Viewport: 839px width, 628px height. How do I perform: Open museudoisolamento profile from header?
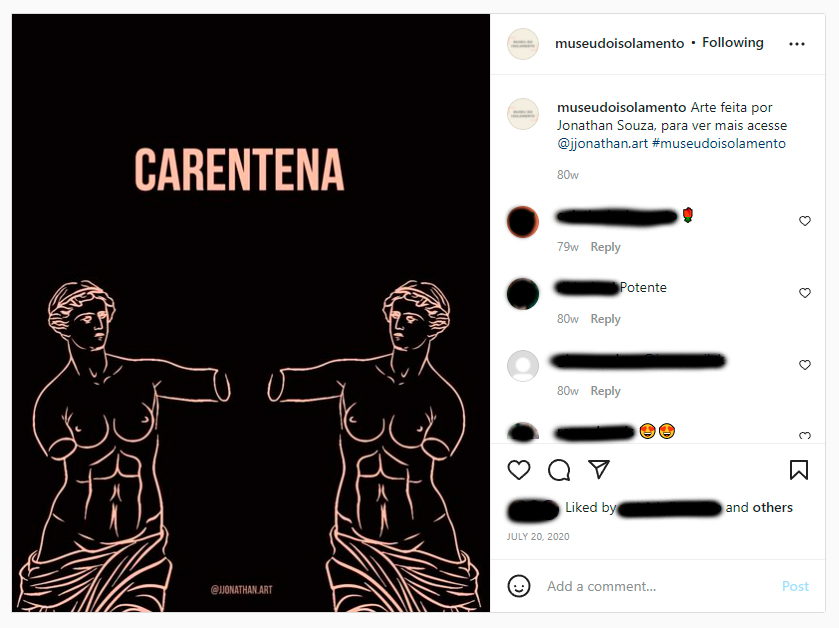pos(619,43)
